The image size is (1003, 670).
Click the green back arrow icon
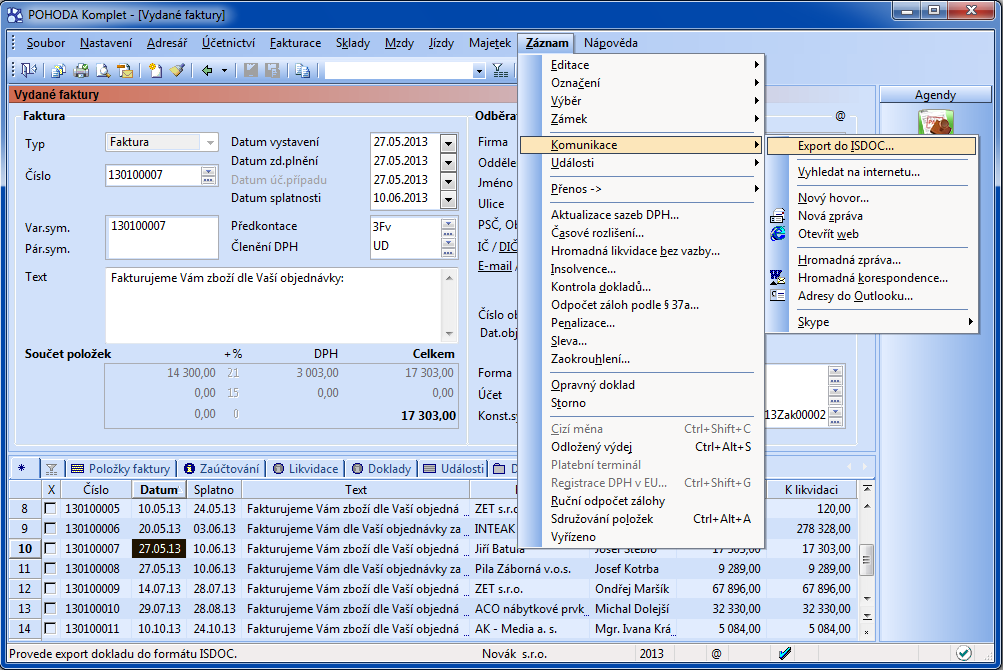coord(207,70)
